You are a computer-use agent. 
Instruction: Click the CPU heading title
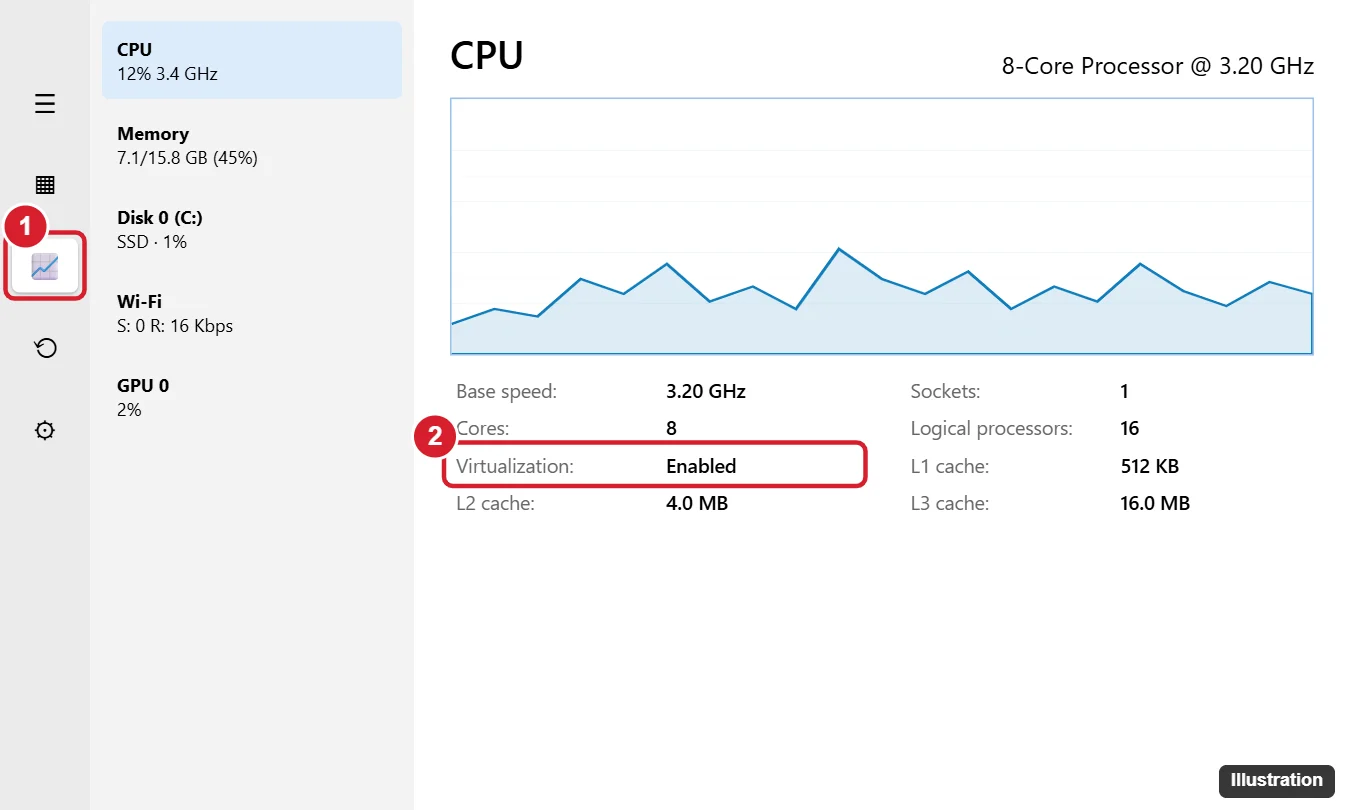pos(487,55)
